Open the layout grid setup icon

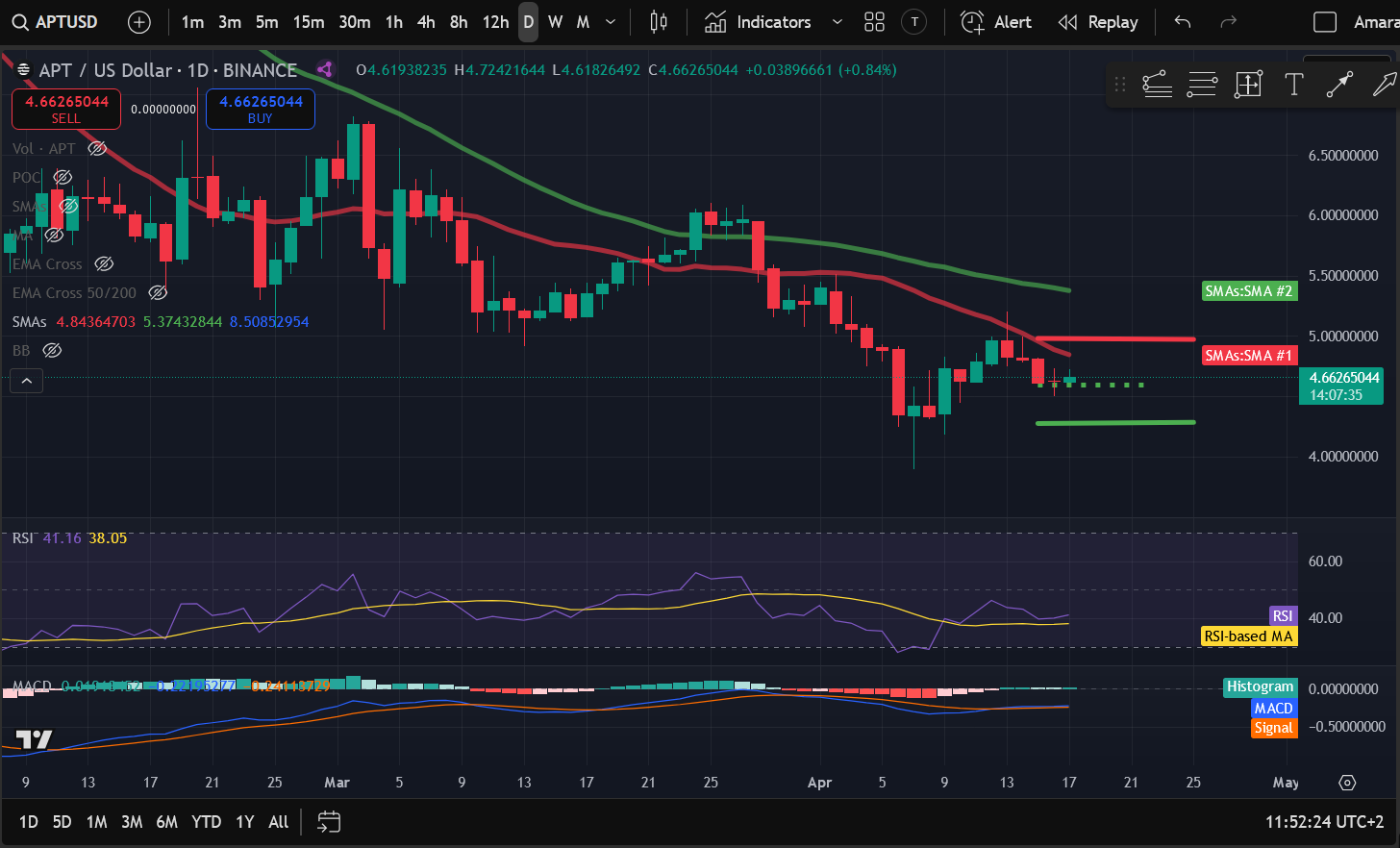point(874,22)
